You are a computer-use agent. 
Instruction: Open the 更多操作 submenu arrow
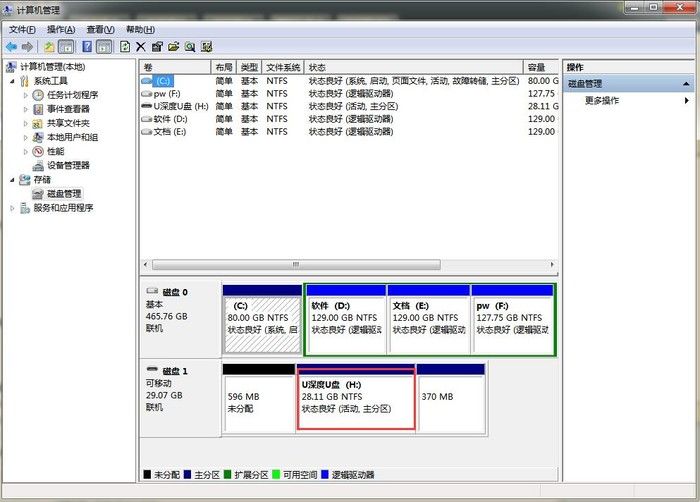coord(687,101)
